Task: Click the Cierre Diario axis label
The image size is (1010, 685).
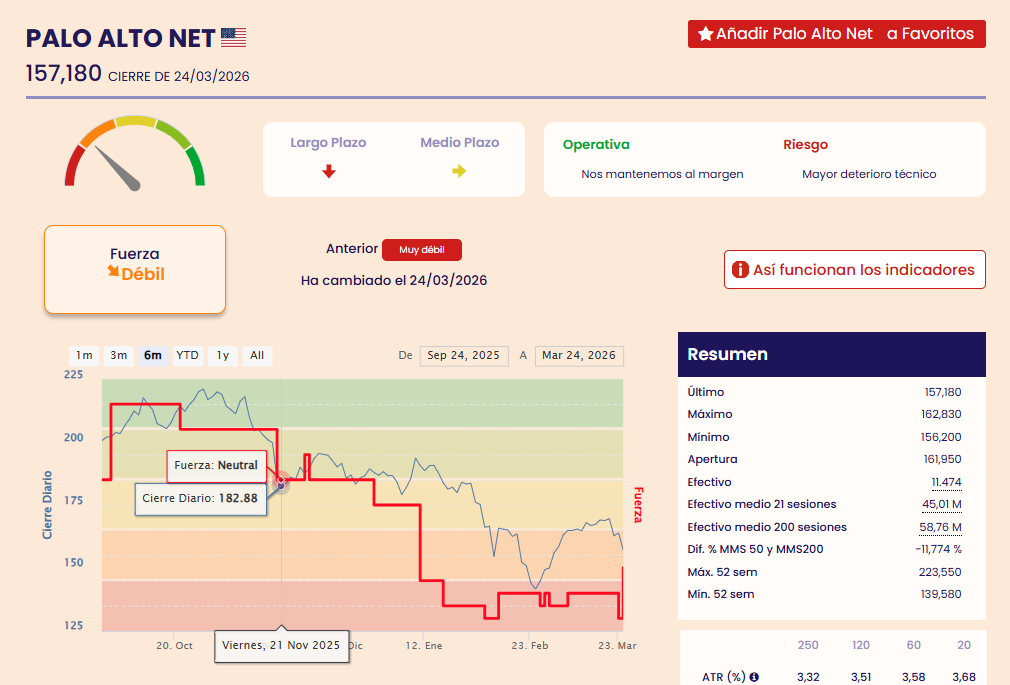Action: pyautogui.click(x=47, y=505)
